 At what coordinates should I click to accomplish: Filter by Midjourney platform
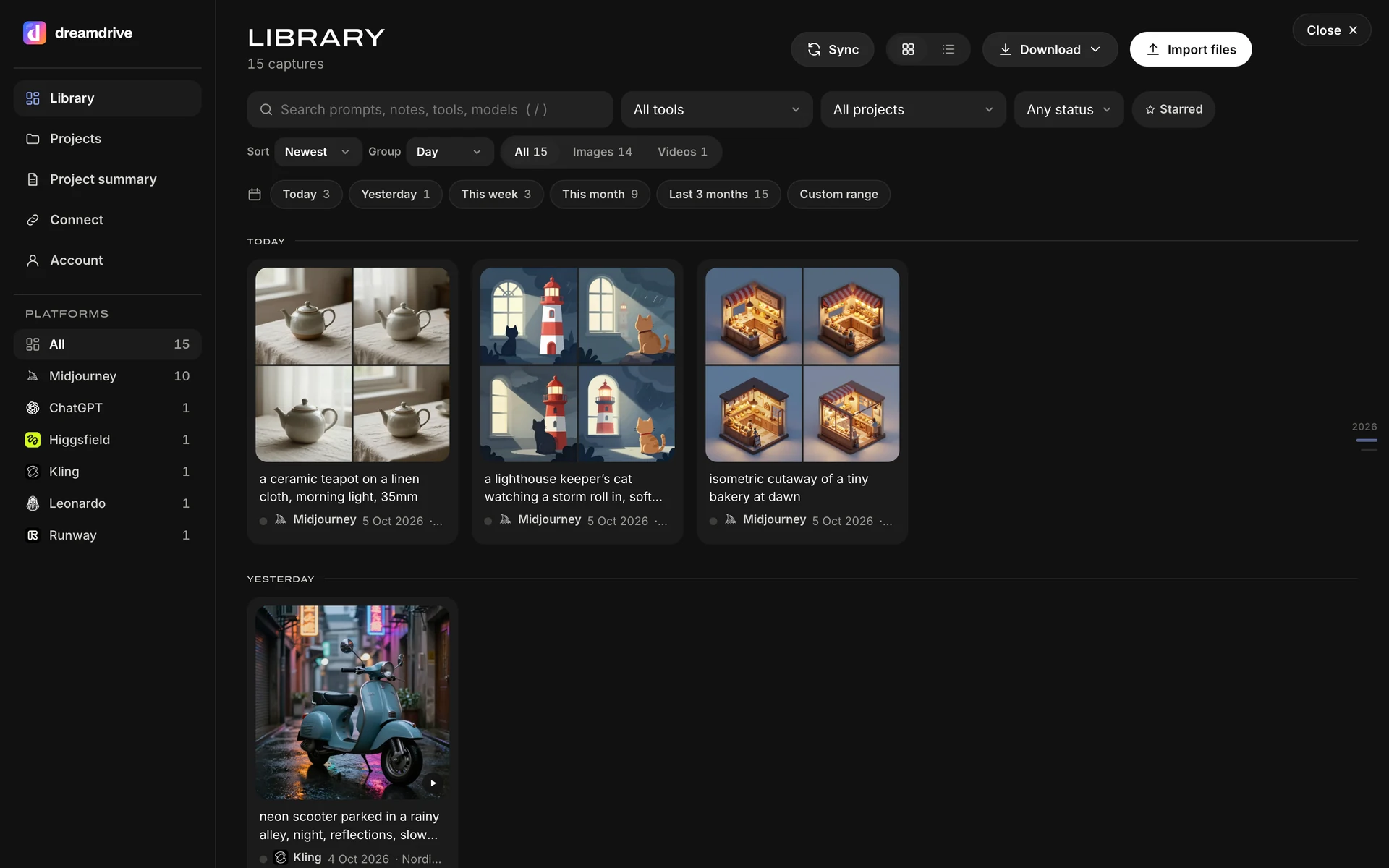click(107, 376)
